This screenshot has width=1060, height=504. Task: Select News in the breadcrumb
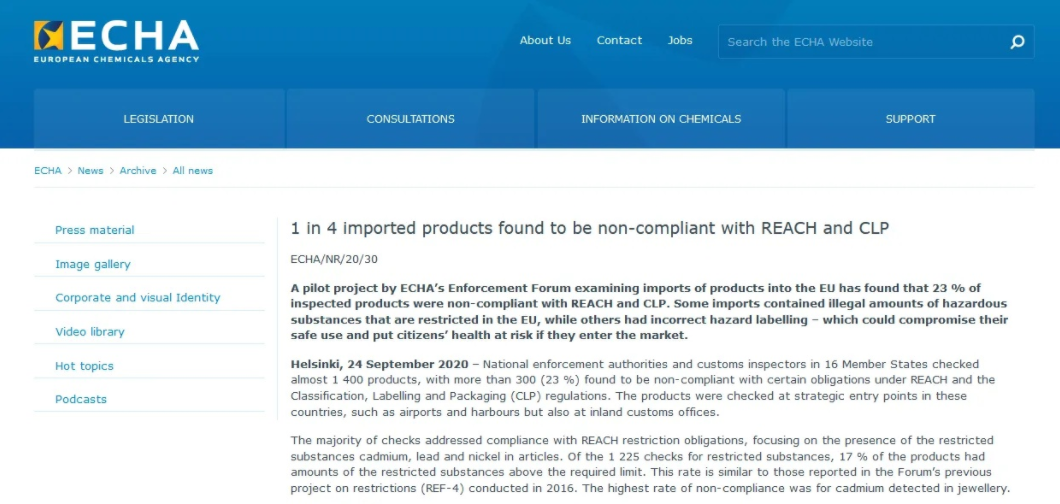tap(91, 171)
